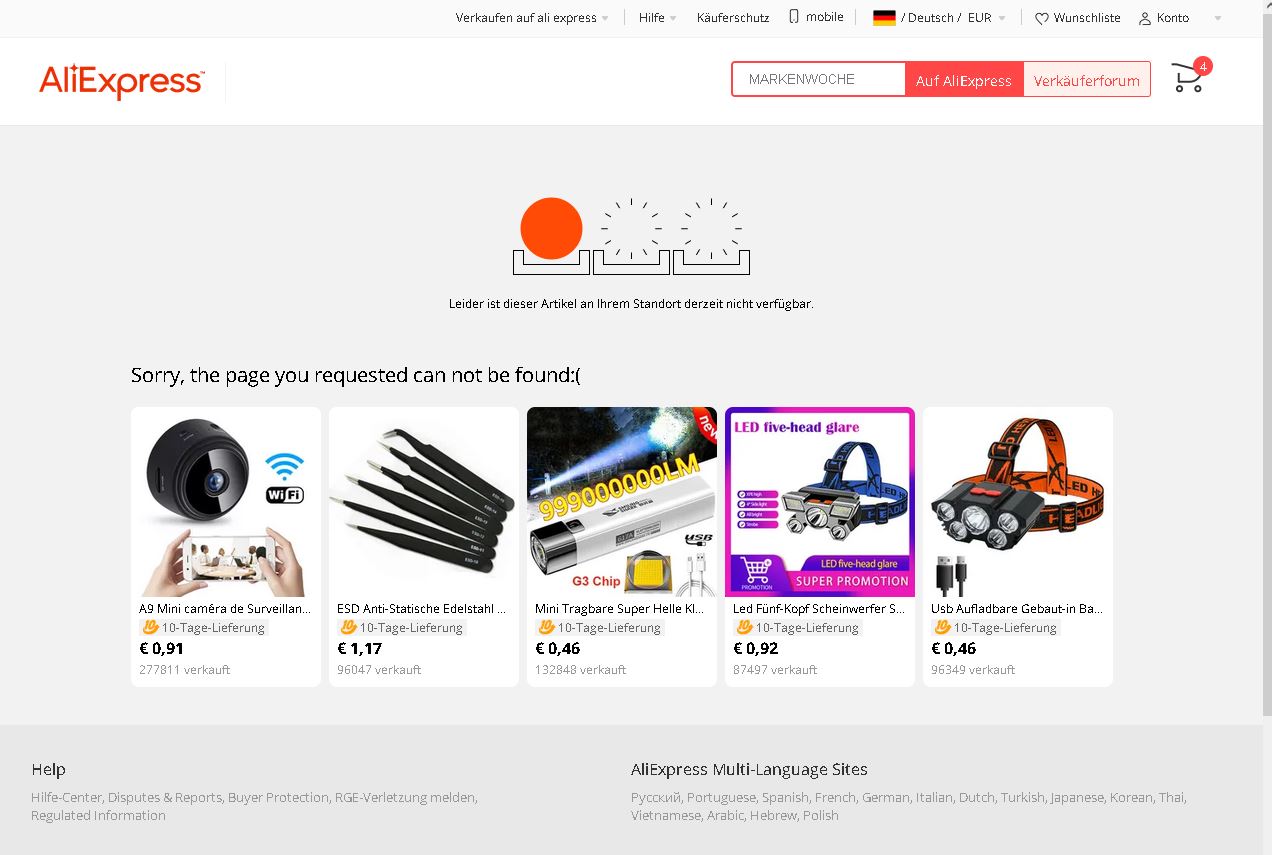The width and height of the screenshot is (1272, 855).
Task: Click the delivery badge on the A9 camera item
Action: pyautogui.click(x=203, y=628)
